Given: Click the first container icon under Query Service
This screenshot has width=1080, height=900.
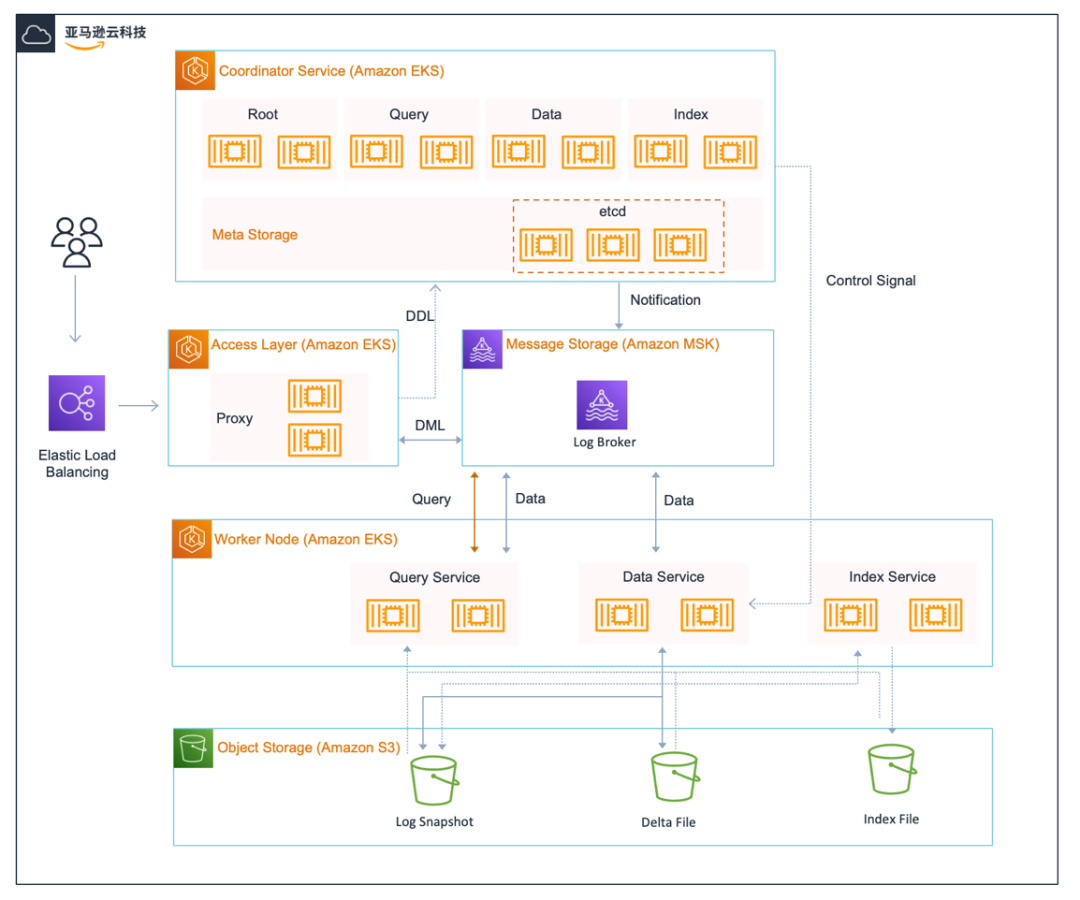Looking at the screenshot, I should 393,616.
